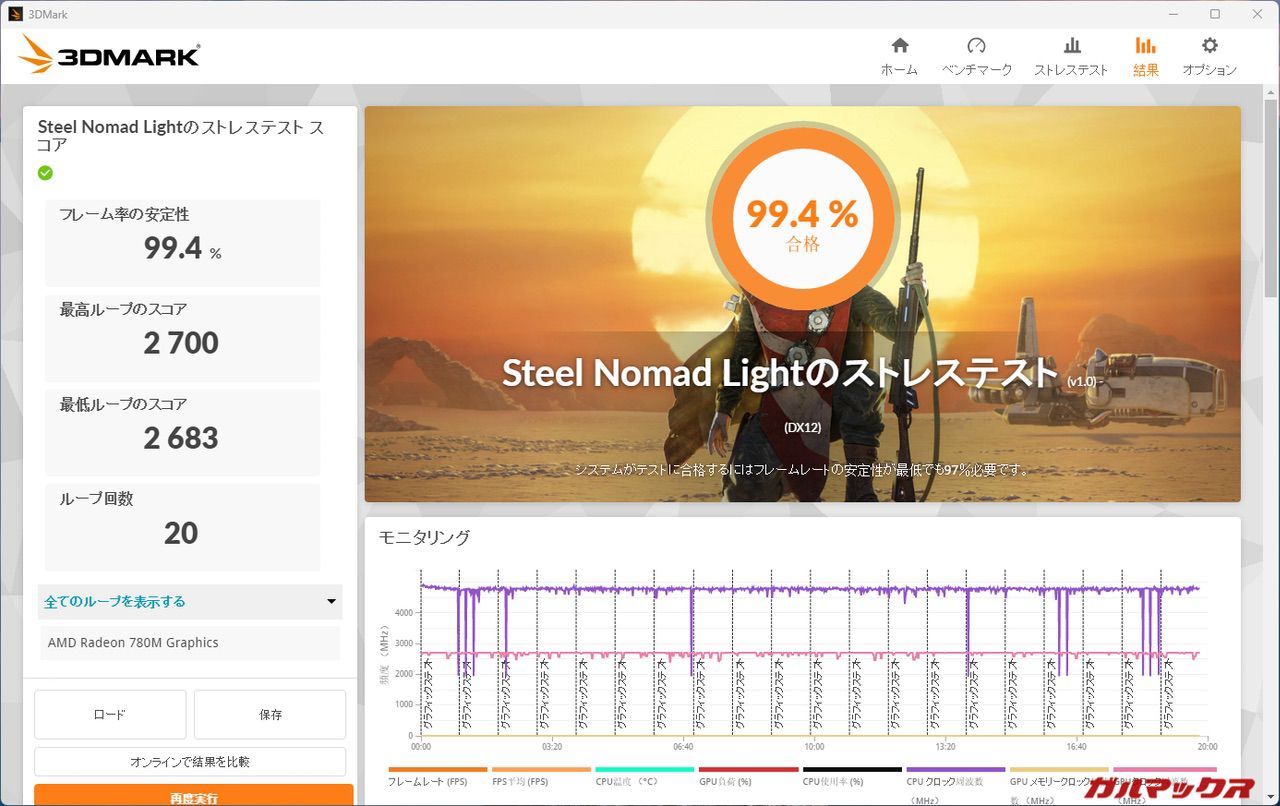Click the 3DMark logo in the header
Viewport: 1280px width, 806px height.
point(109,55)
